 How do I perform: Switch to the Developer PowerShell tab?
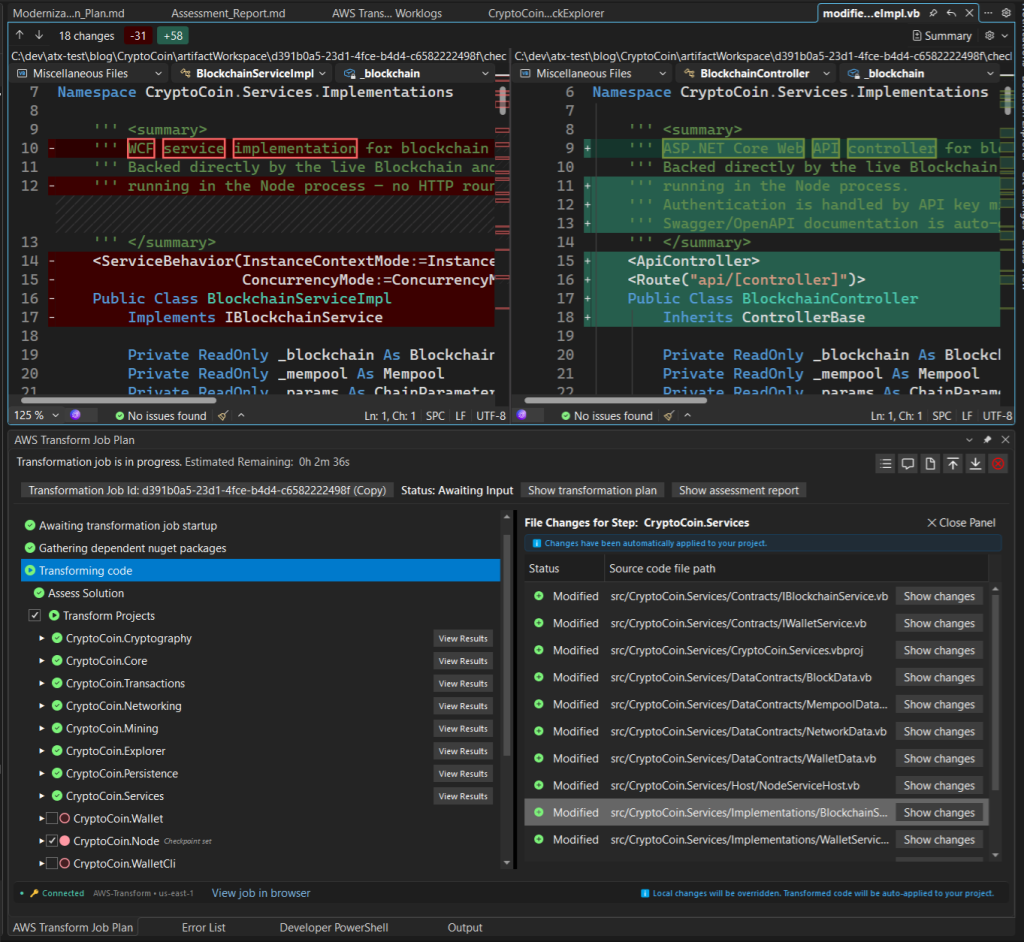point(334,927)
